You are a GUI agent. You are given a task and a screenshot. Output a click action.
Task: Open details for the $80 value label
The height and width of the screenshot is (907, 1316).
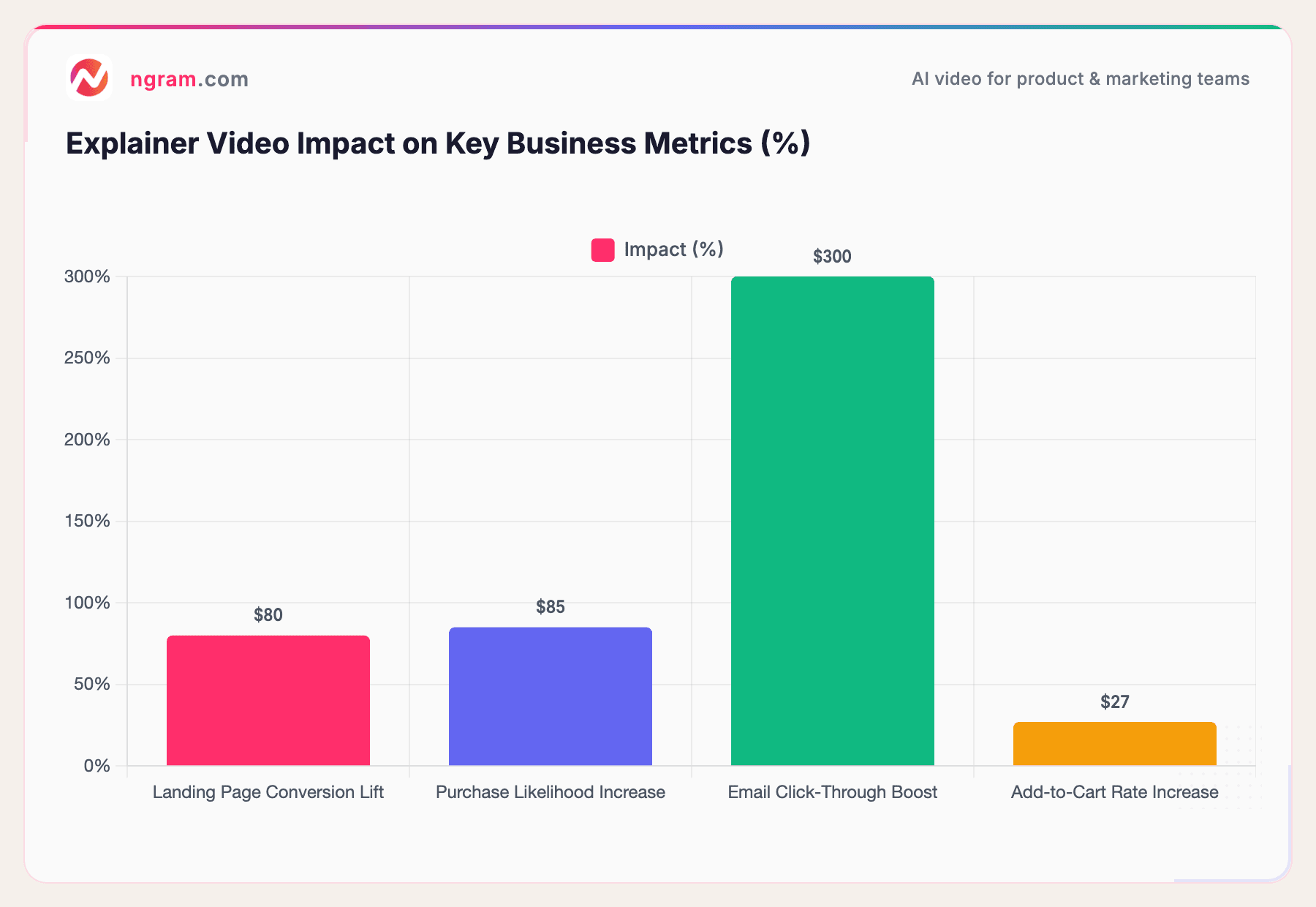point(268,614)
